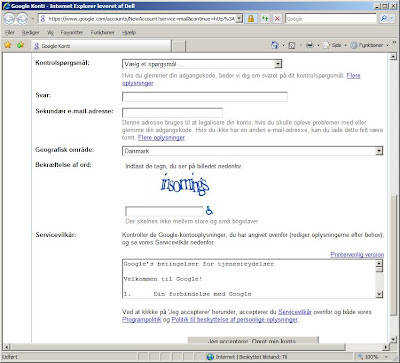Open the Funktioner tools menu in command bar

[369, 45]
